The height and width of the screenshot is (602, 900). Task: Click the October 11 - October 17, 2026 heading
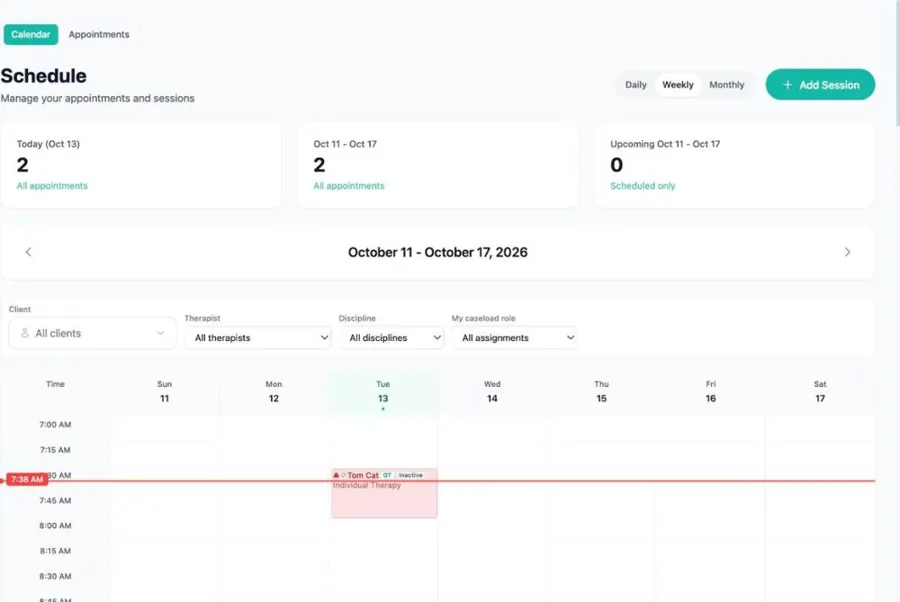tap(437, 253)
